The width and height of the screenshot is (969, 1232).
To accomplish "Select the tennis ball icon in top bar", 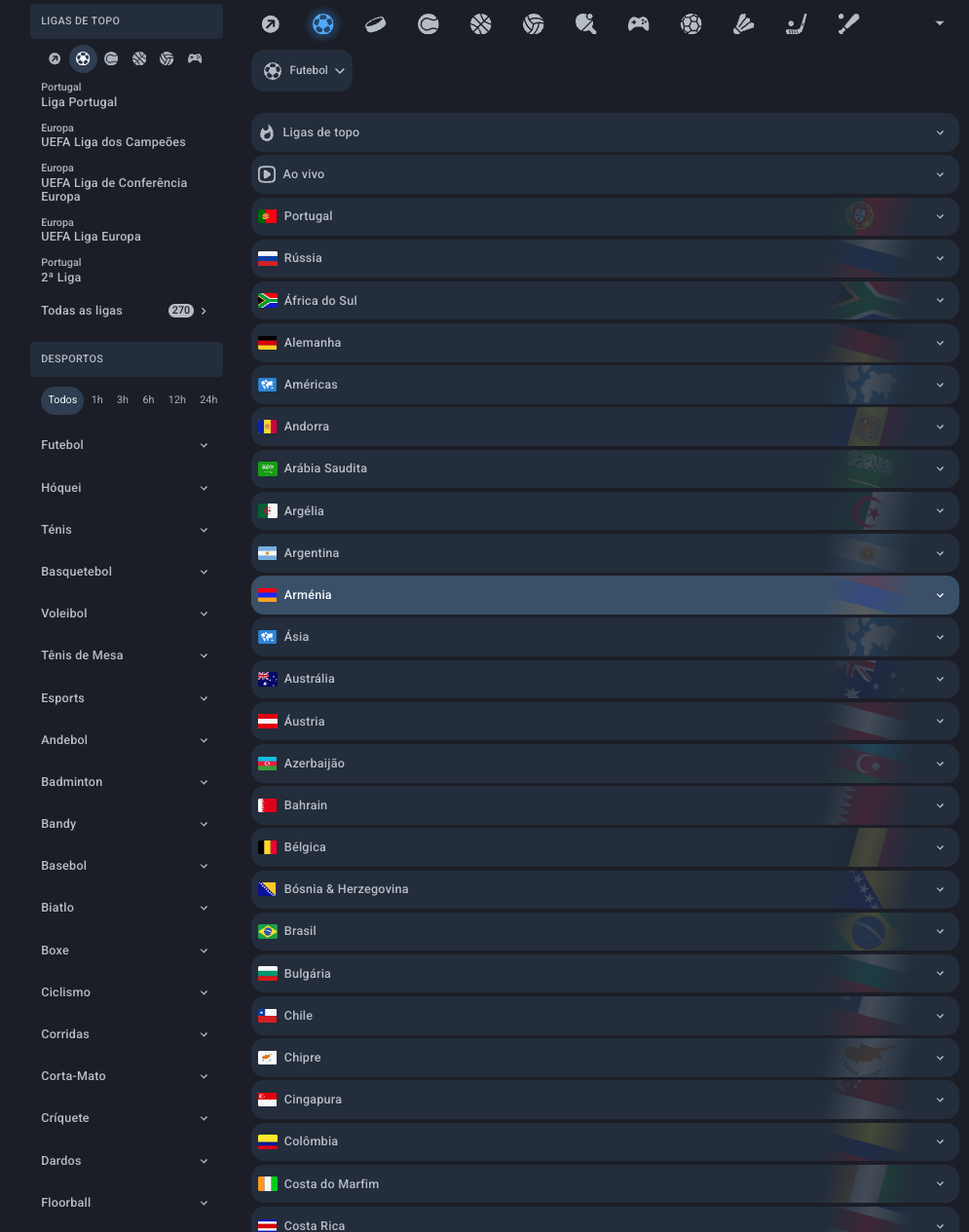I will click(429, 24).
